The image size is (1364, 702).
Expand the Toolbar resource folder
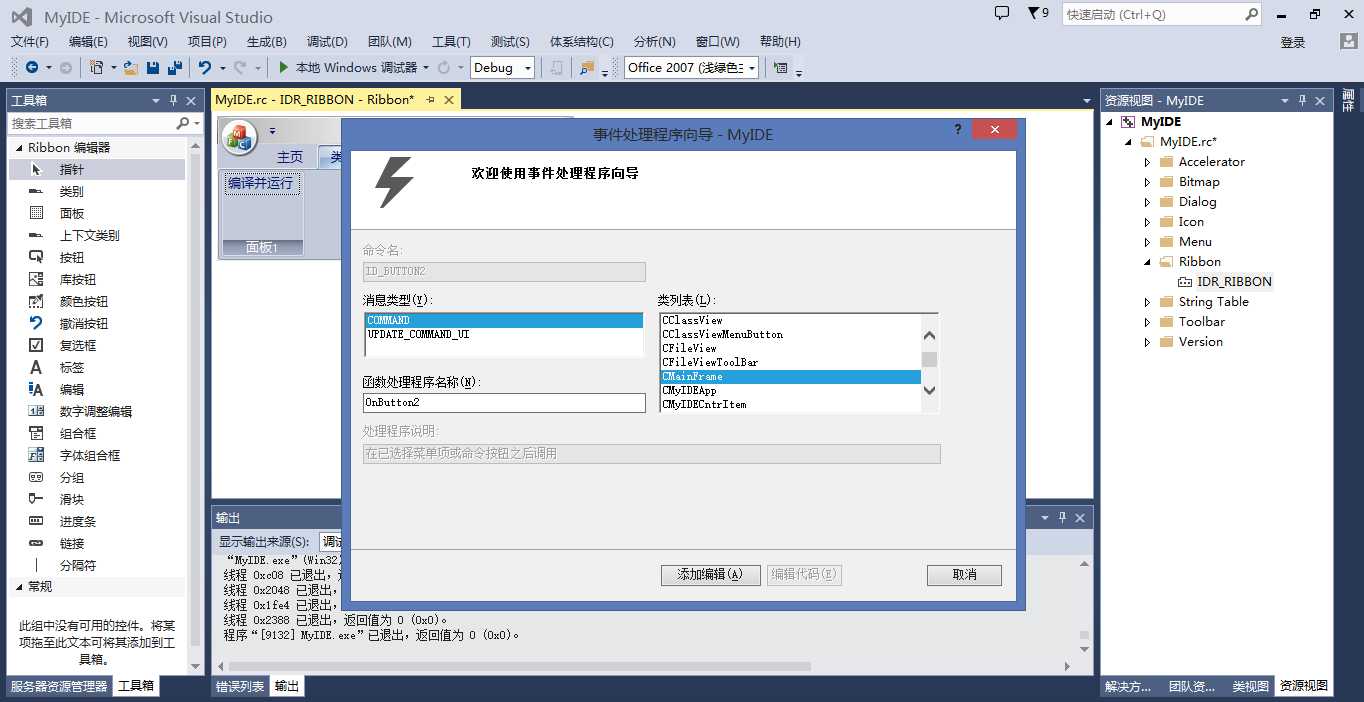click(1147, 322)
